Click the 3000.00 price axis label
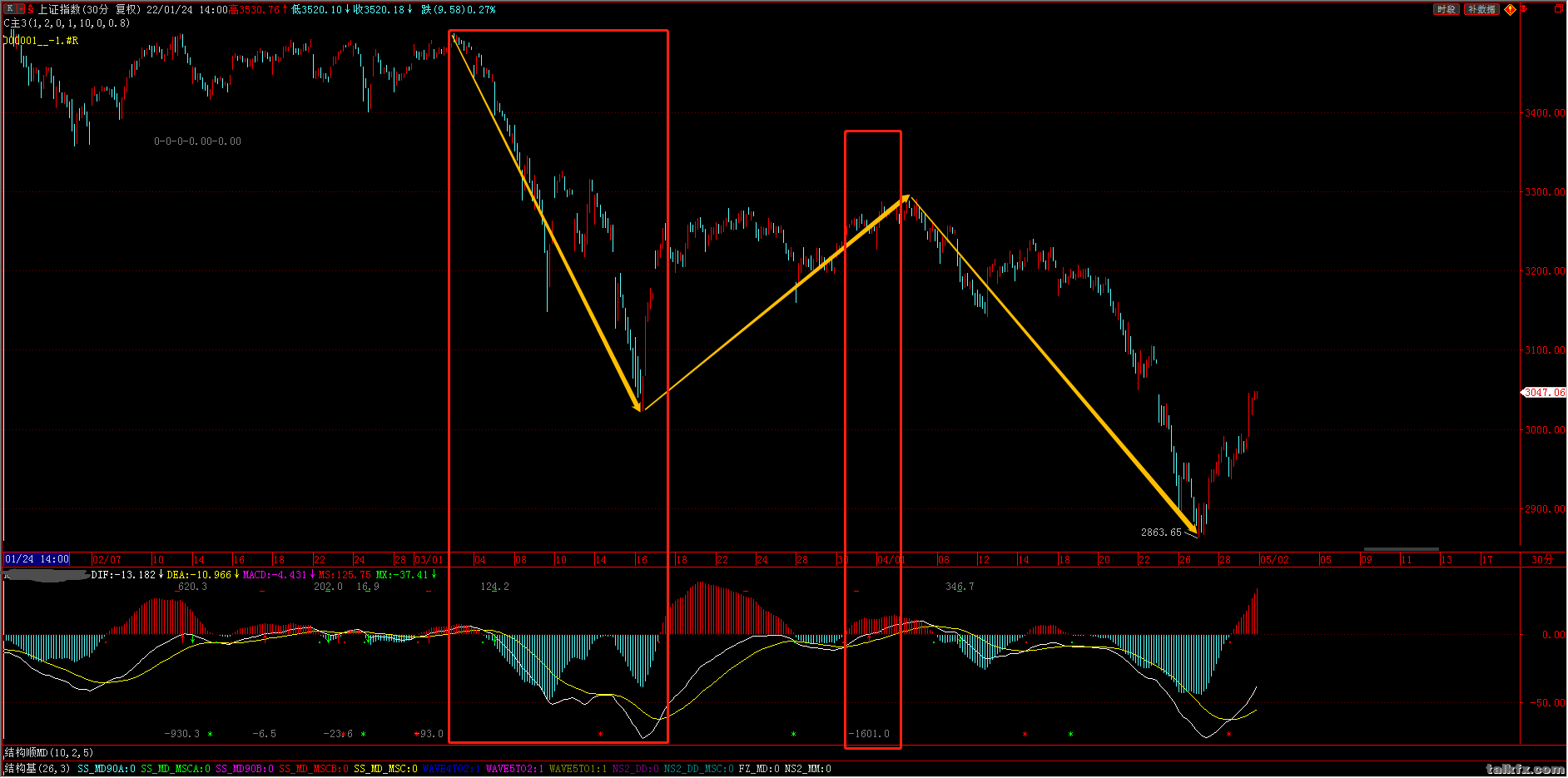This screenshot has height=778, width=1568. coord(1545,430)
